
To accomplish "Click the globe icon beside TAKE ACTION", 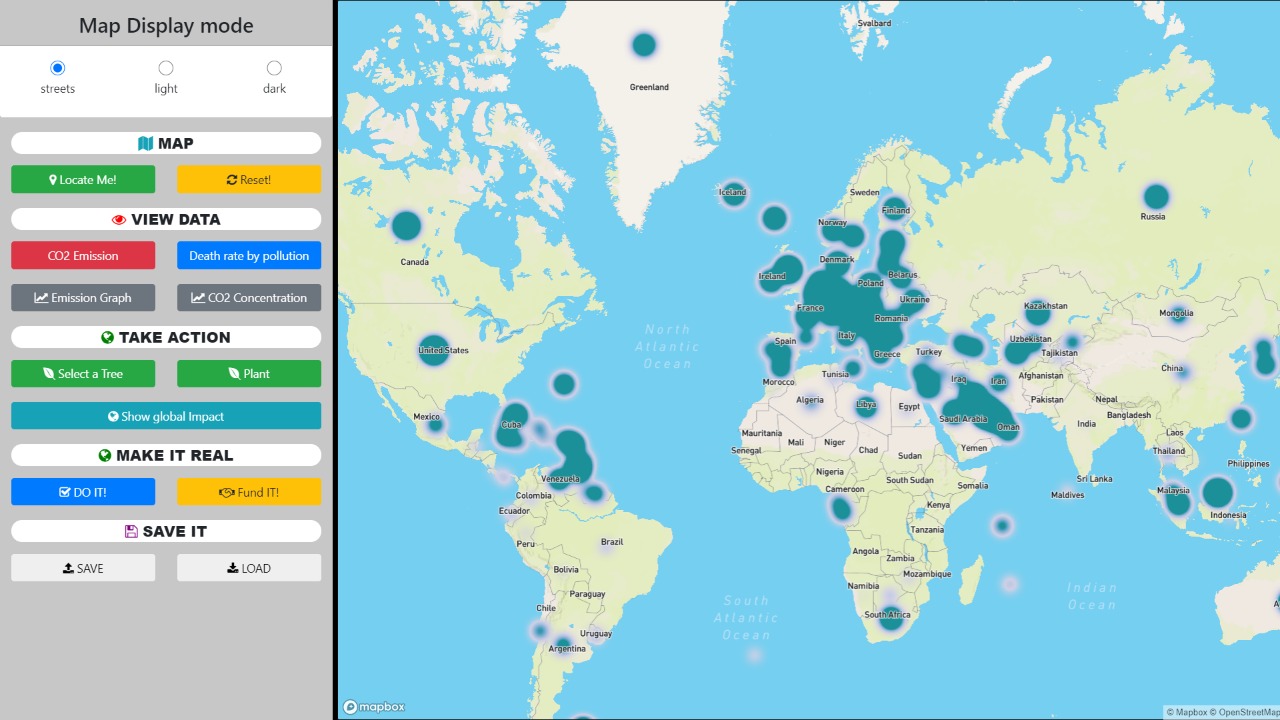I will (x=107, y=338).
